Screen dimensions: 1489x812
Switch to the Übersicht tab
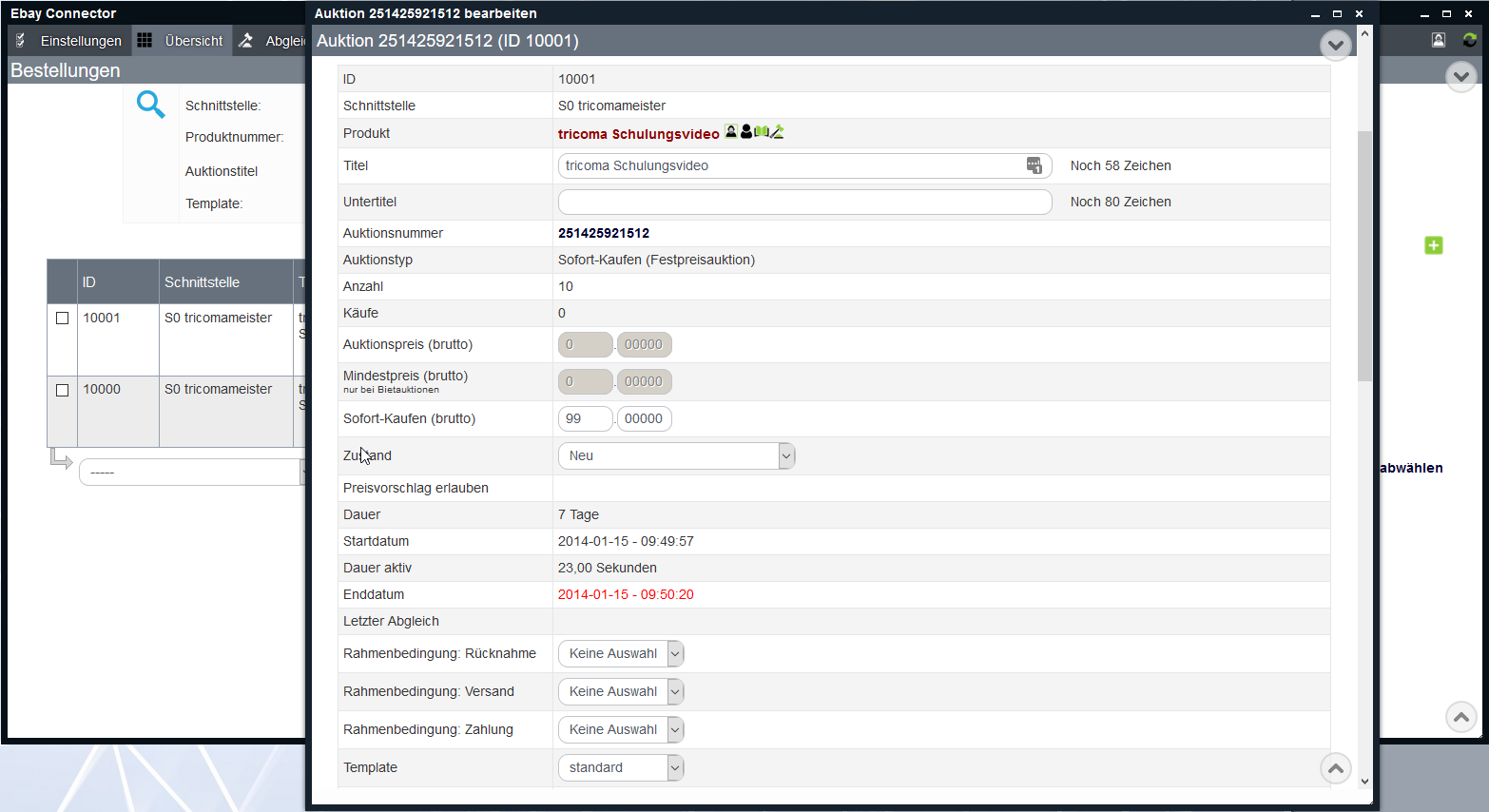click(182, 40)
